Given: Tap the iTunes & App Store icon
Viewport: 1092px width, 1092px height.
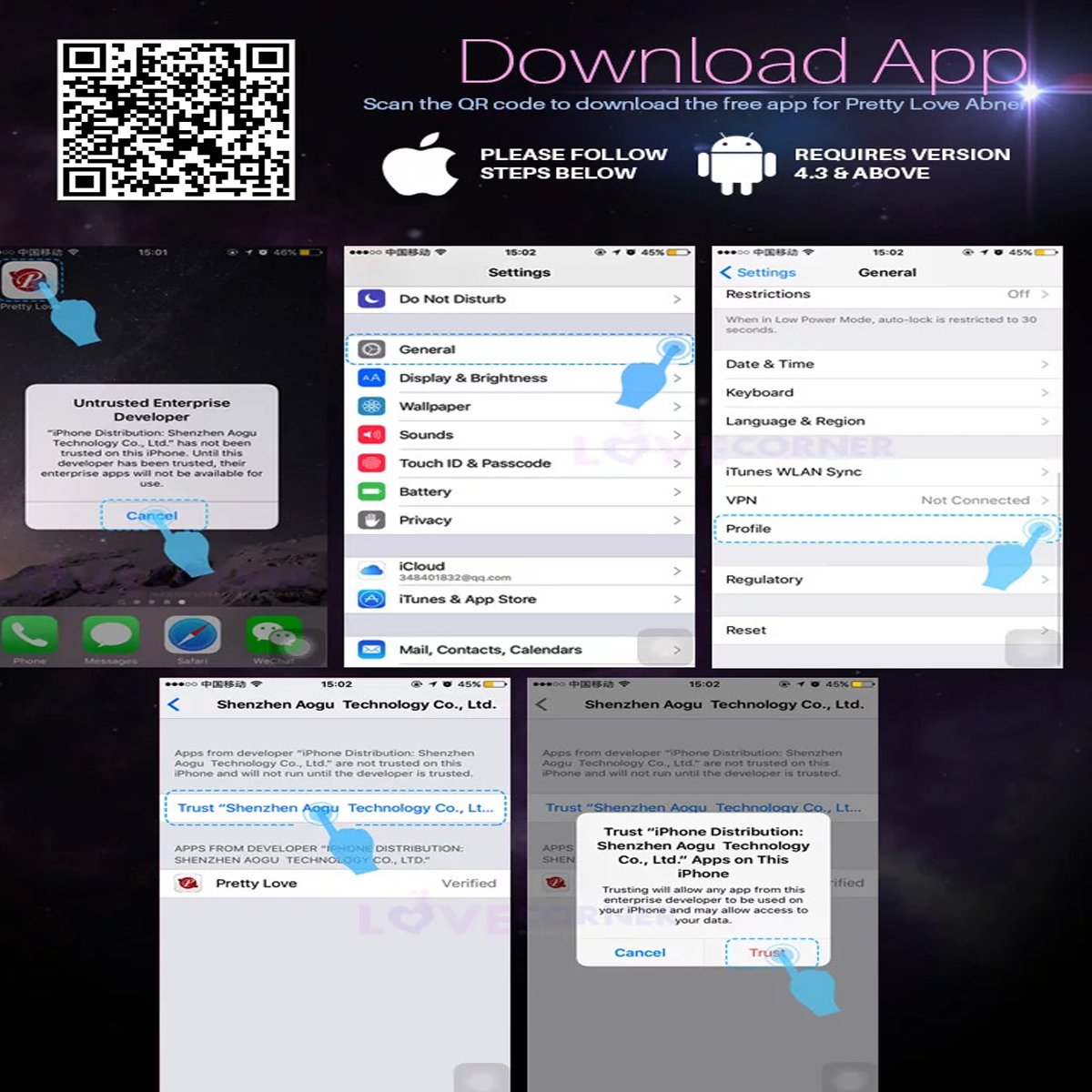Looking at the screenshot, I should tap(371, 599).
